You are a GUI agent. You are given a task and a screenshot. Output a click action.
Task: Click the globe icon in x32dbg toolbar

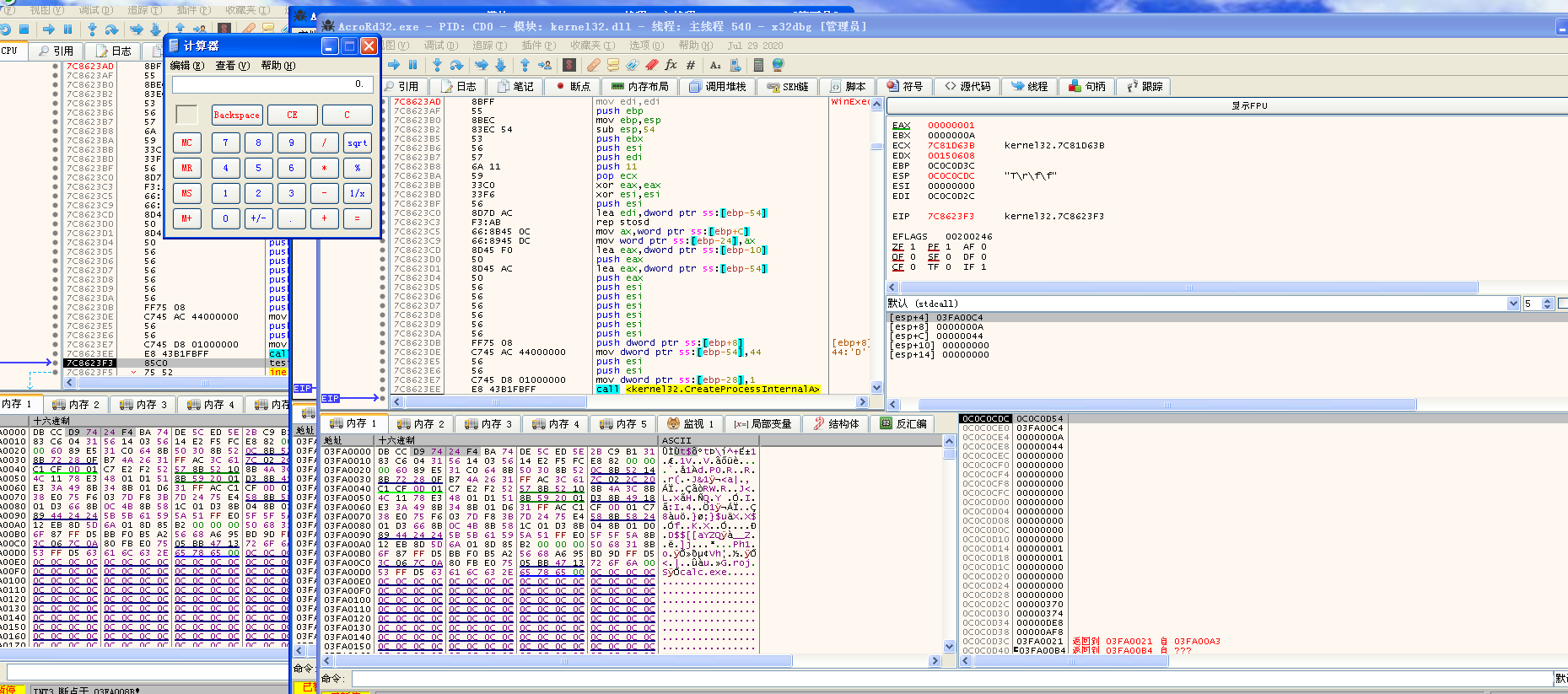coord(778,65)
